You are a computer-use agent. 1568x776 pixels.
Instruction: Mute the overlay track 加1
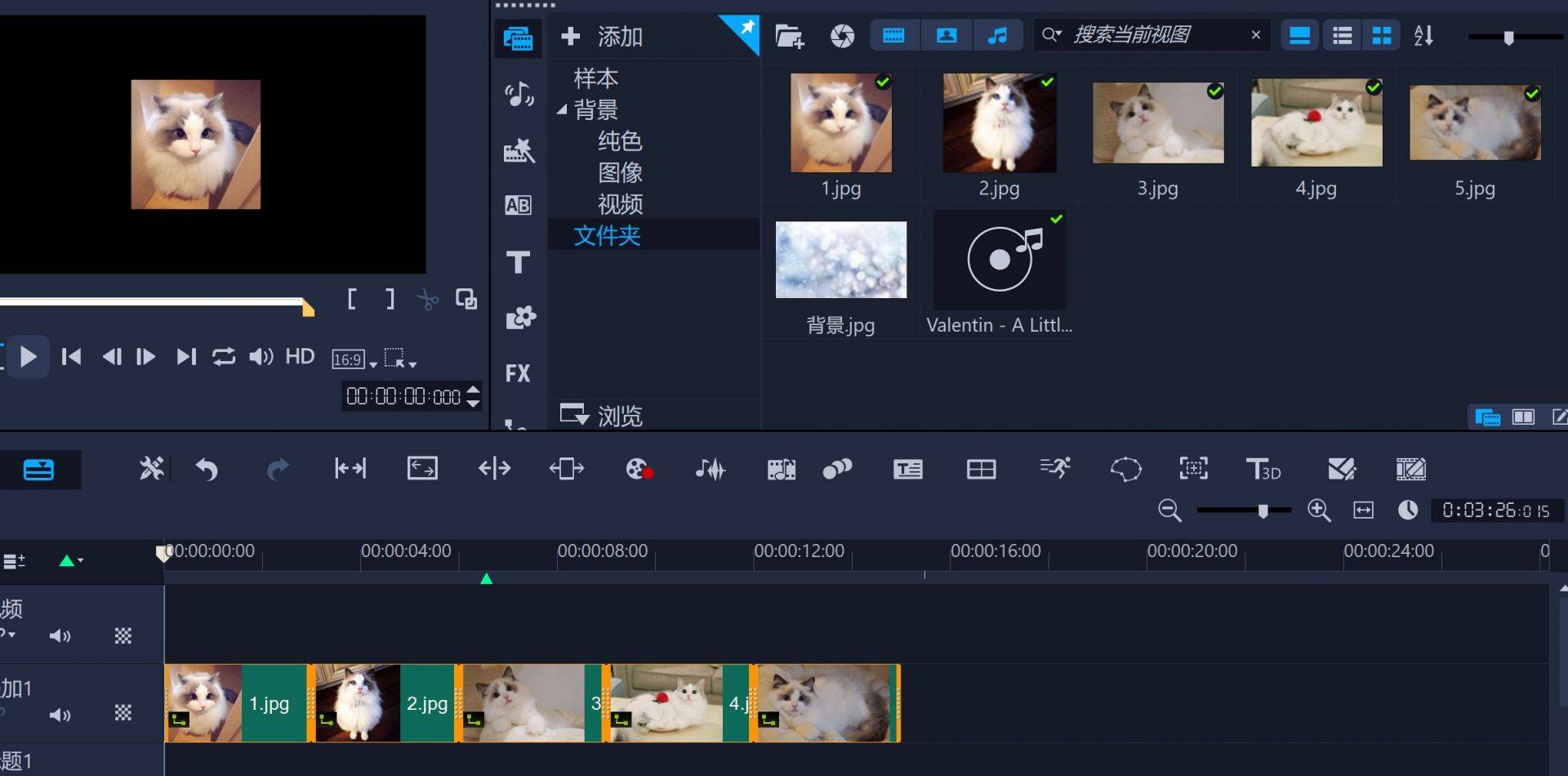[x=60, y=715]
